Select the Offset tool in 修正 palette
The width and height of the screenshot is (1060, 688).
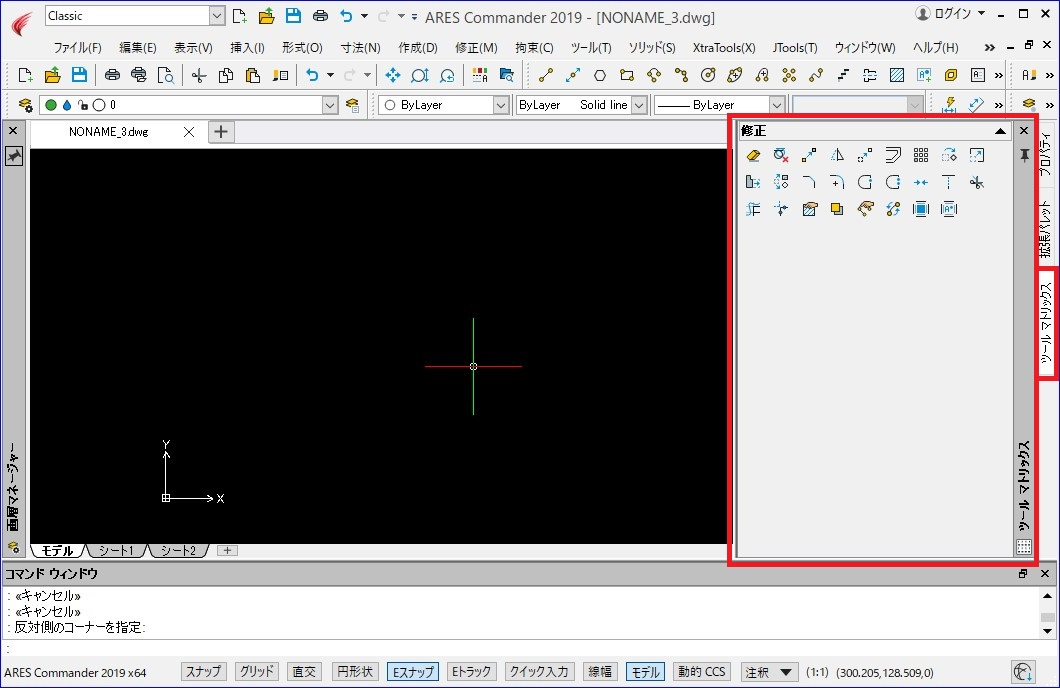point(893,155)
